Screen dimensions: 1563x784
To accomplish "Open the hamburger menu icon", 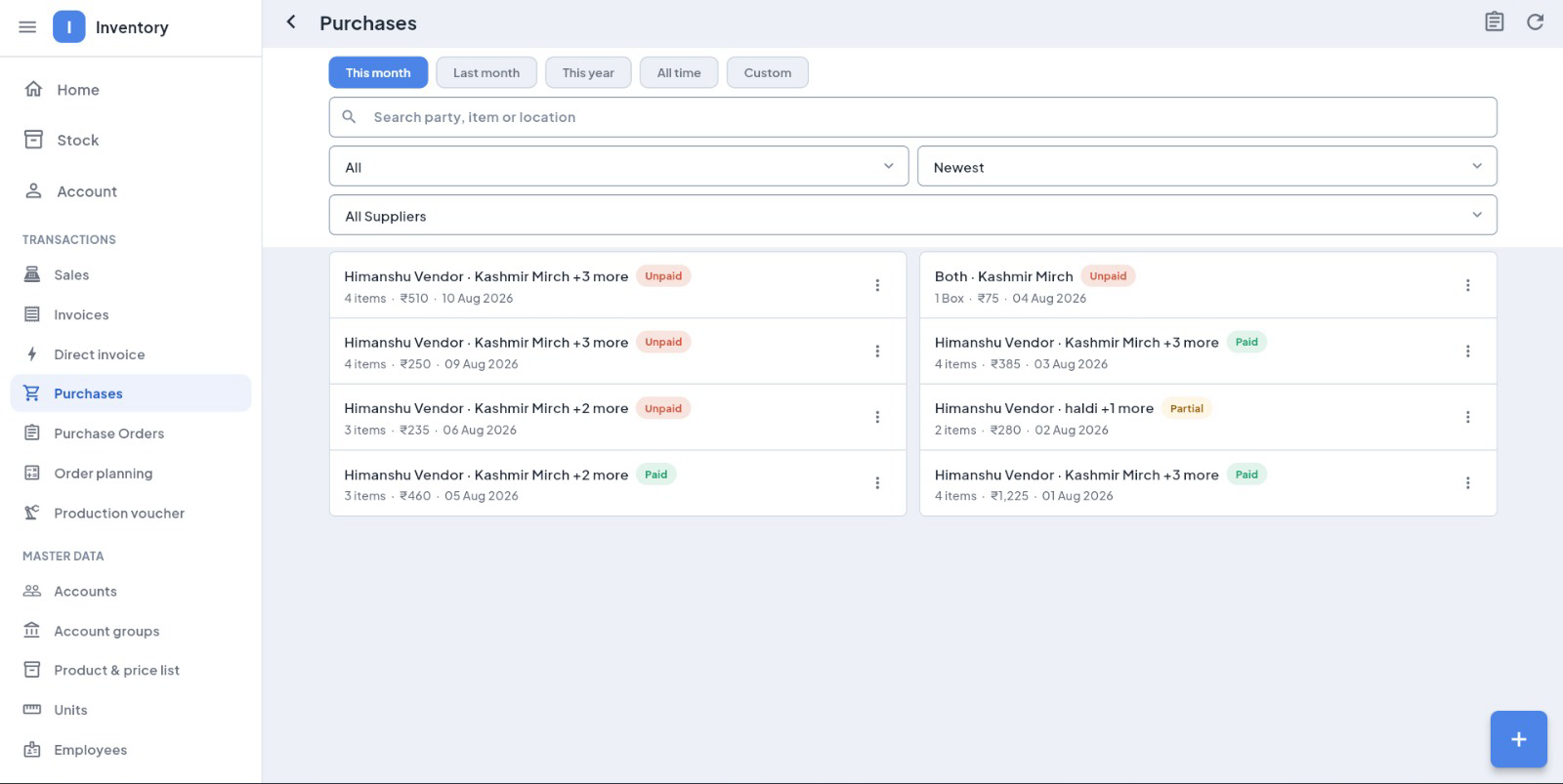I will (x=27, y=27).
